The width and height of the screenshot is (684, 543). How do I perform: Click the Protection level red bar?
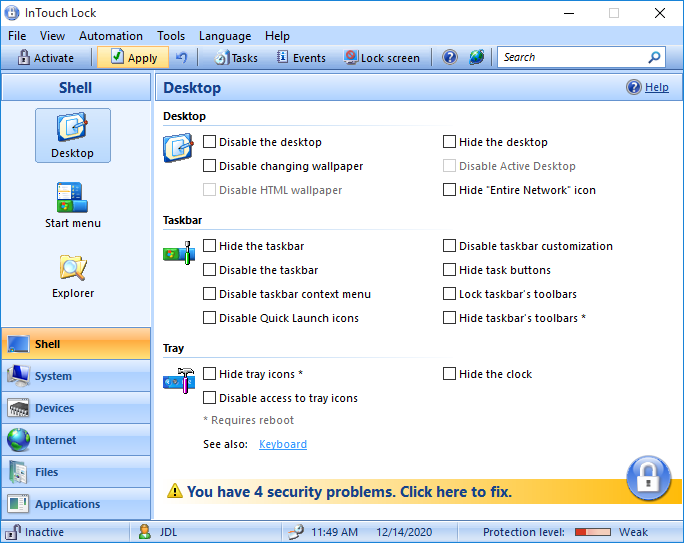tap(593, 532)
